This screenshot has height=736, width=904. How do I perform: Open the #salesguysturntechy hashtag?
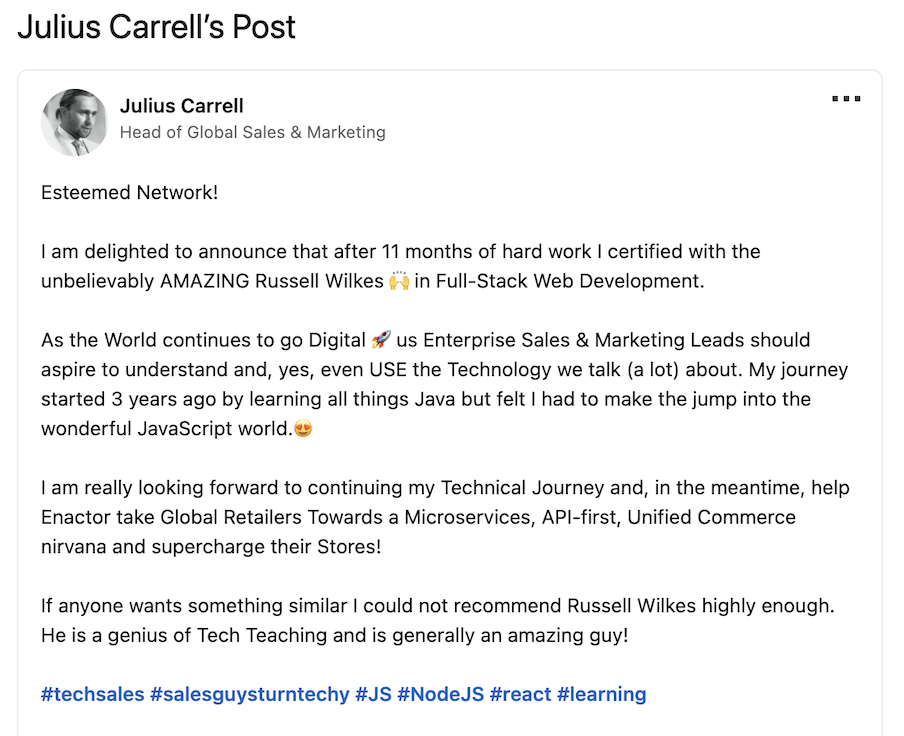250,694
